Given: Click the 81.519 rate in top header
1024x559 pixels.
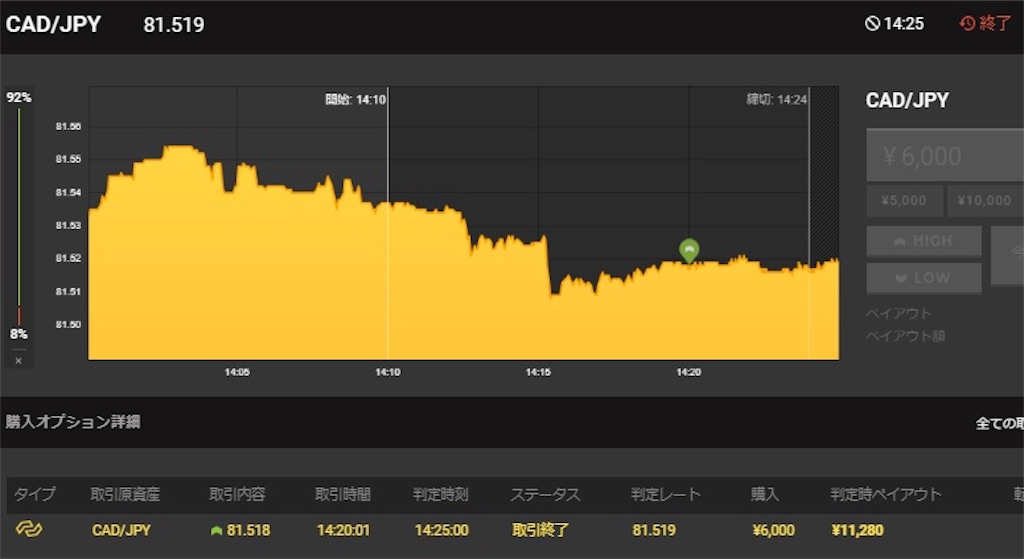Looking at the screenshot, I should (x=174, y=25).
